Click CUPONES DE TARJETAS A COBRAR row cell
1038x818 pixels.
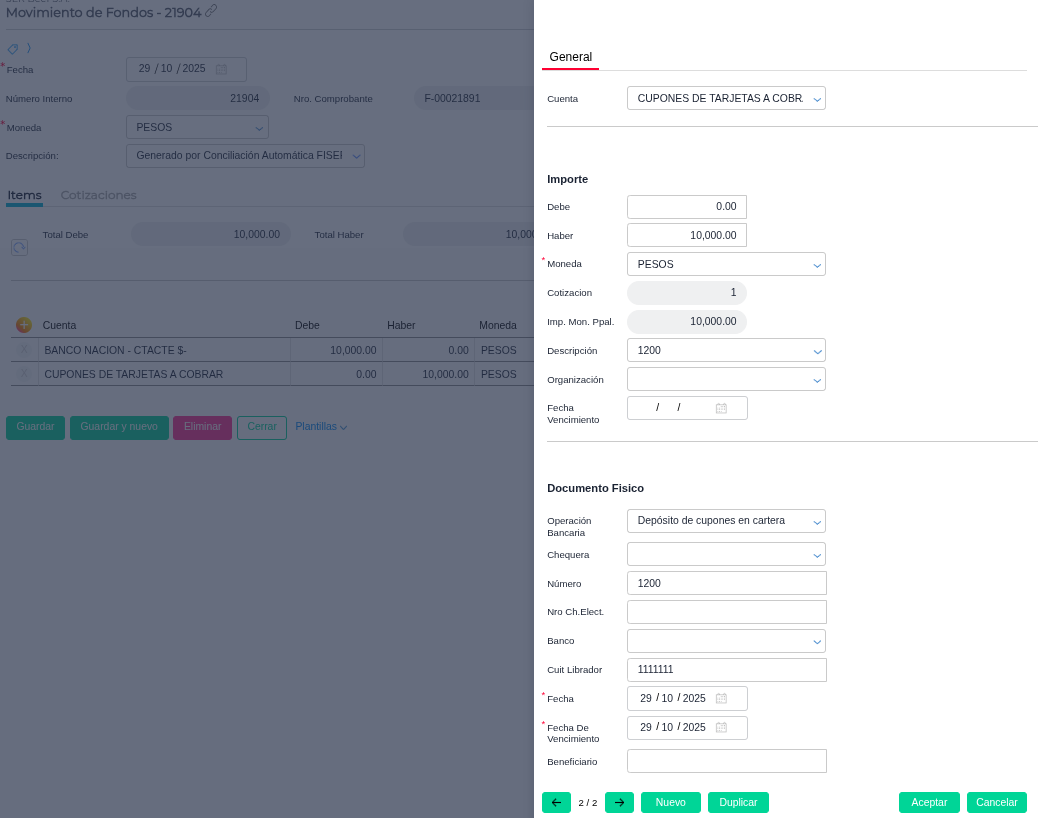point(164,374)
